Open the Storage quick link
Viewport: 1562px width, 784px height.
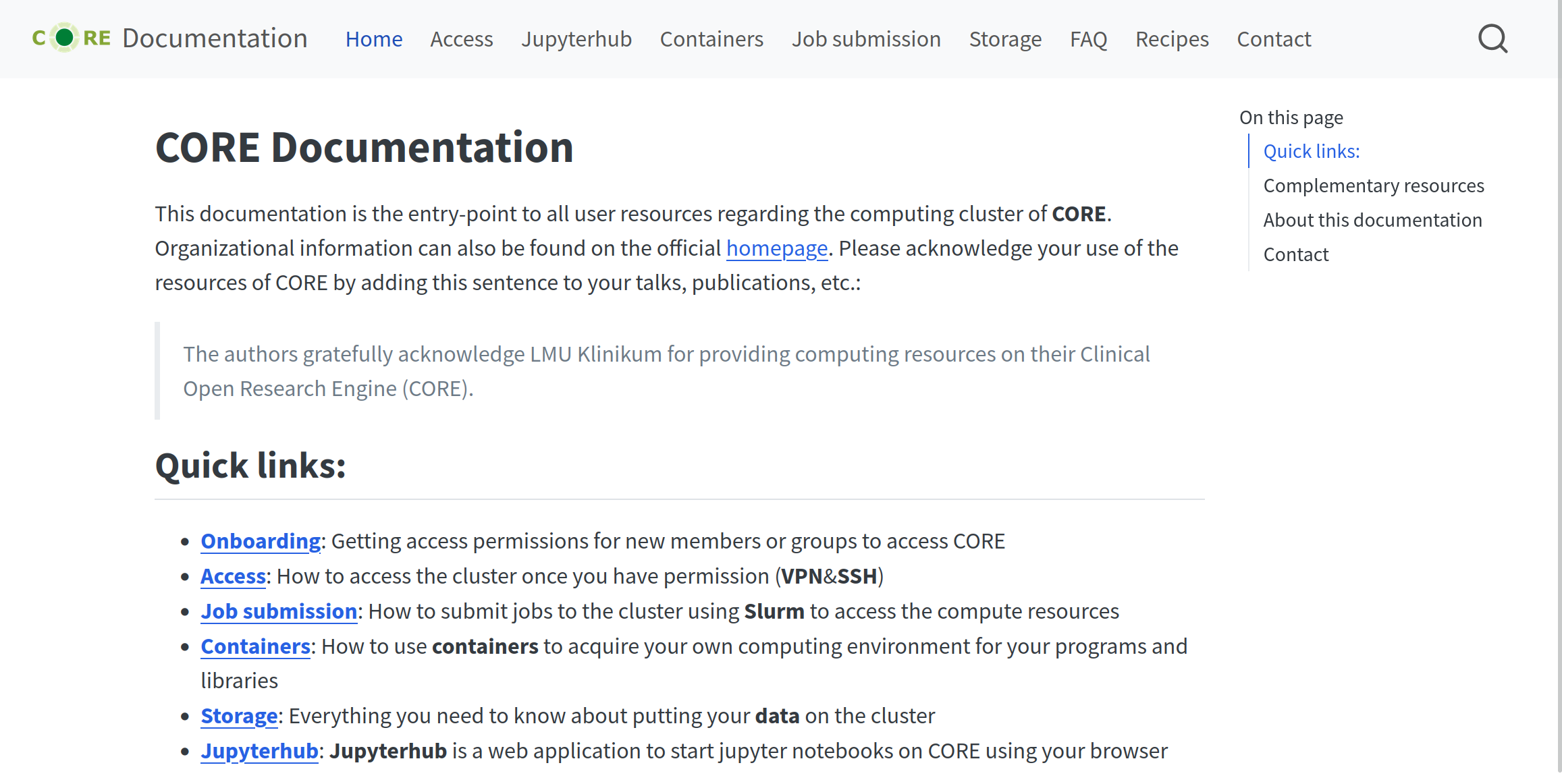click(x=239, y=716)
